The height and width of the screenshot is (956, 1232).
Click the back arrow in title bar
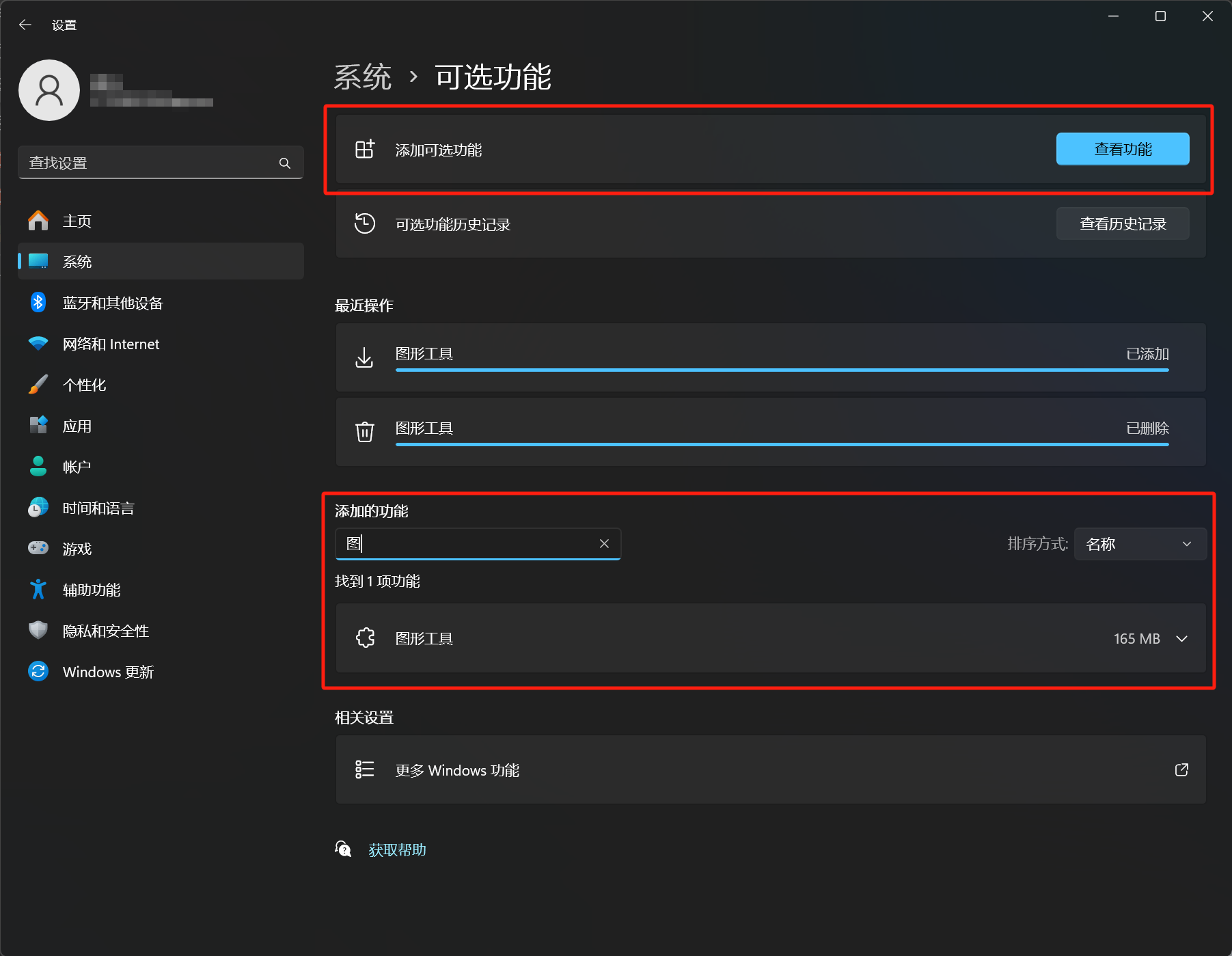click(25, 25)
